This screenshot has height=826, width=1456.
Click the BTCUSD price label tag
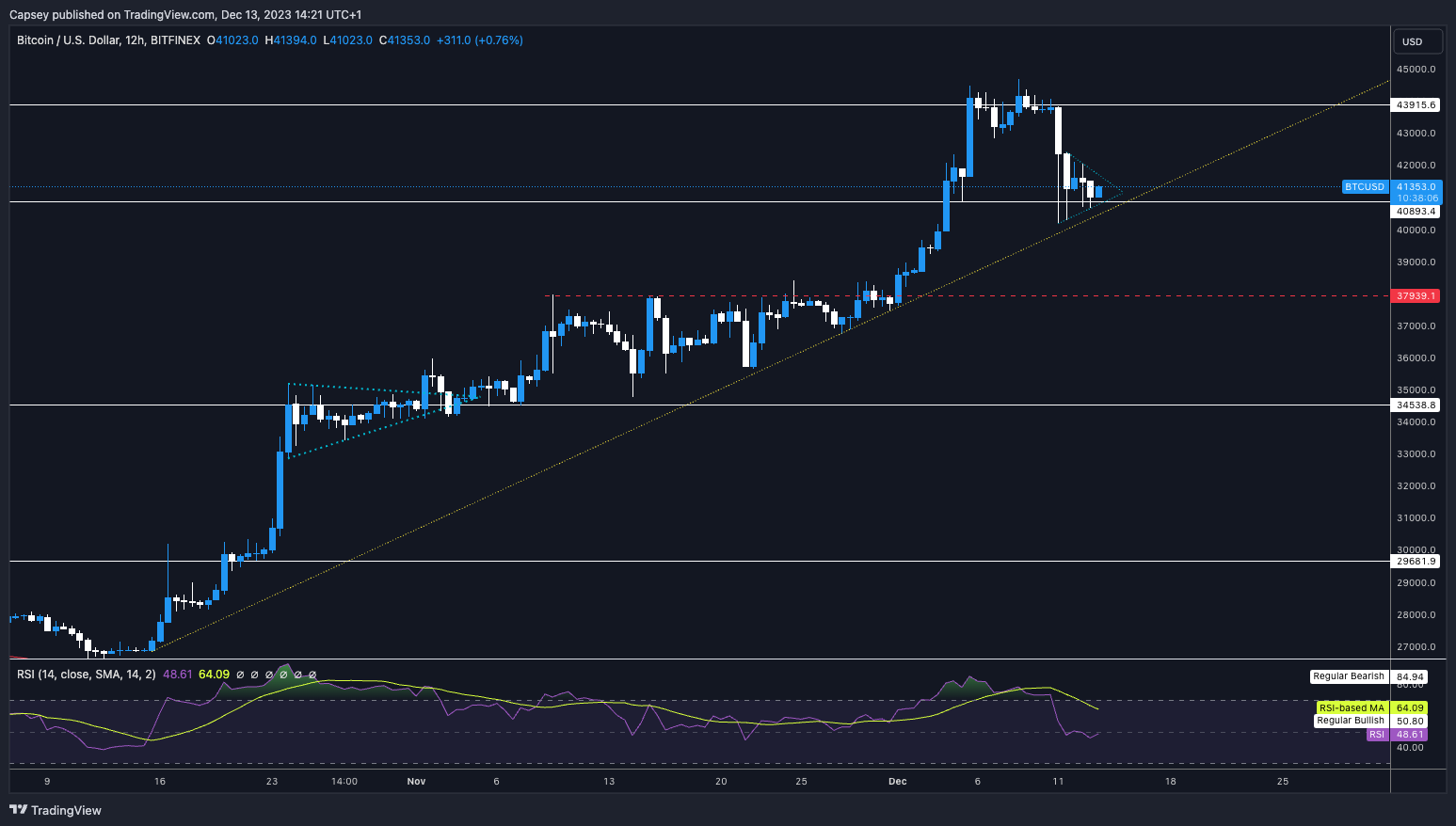1364,187
